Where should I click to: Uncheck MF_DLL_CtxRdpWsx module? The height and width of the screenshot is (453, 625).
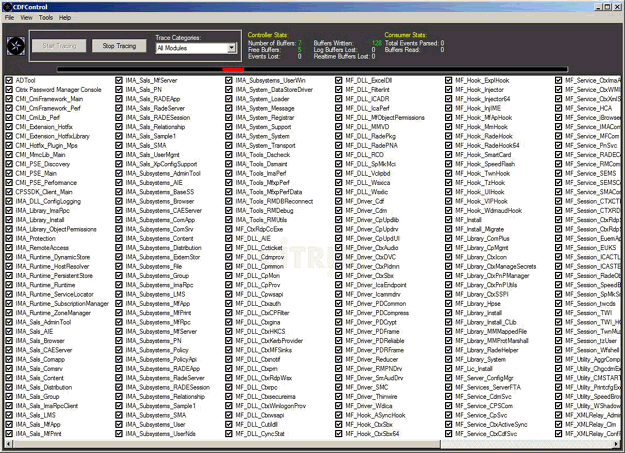(229, 378)
